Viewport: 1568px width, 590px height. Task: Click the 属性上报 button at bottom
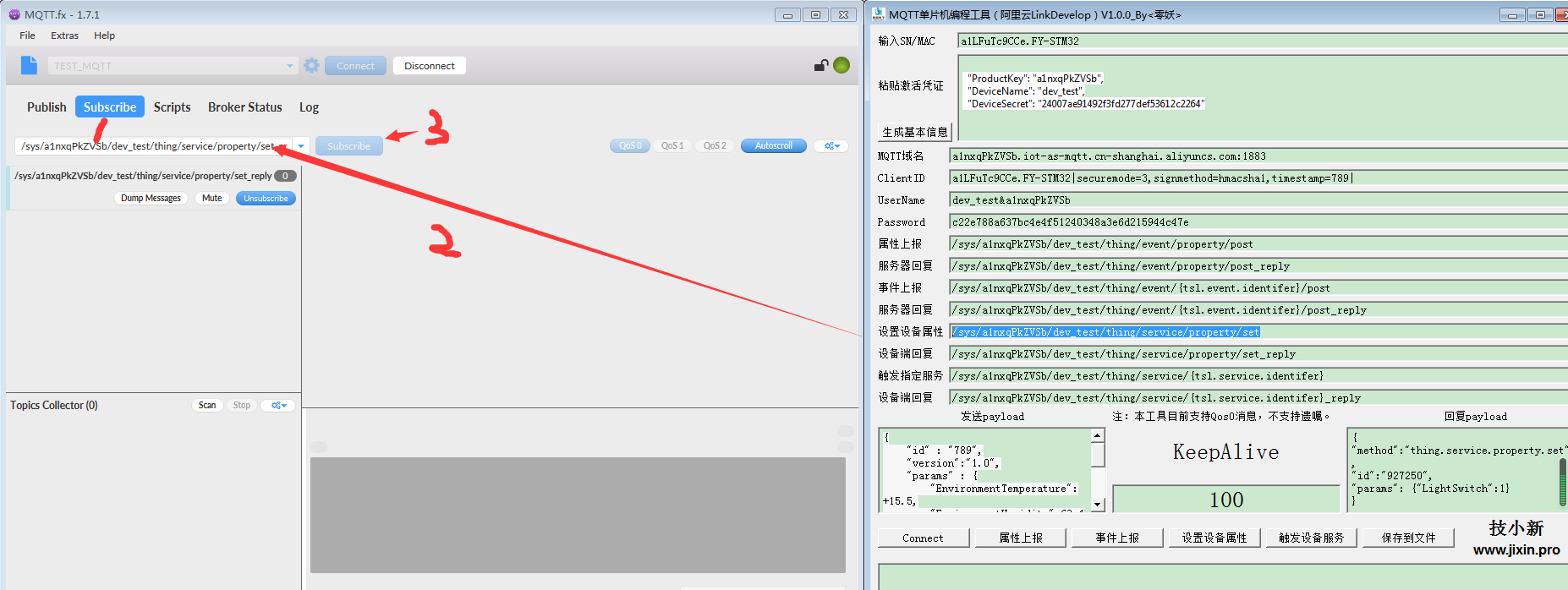tap(1021, 538)
